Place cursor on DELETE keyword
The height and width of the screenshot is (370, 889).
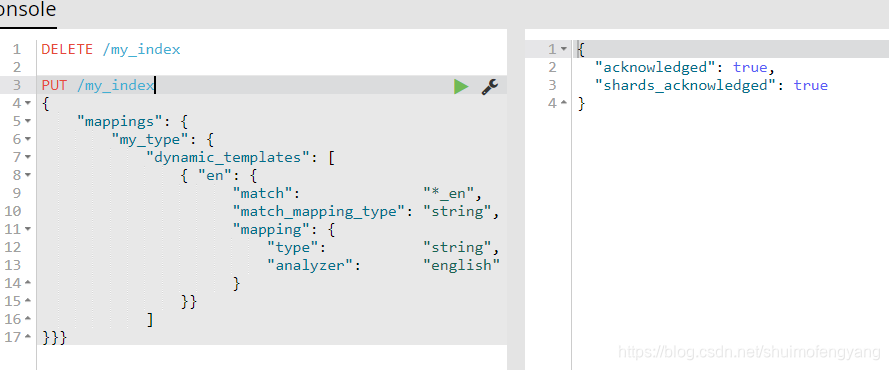pyautogui.click(x=67, y=49)
